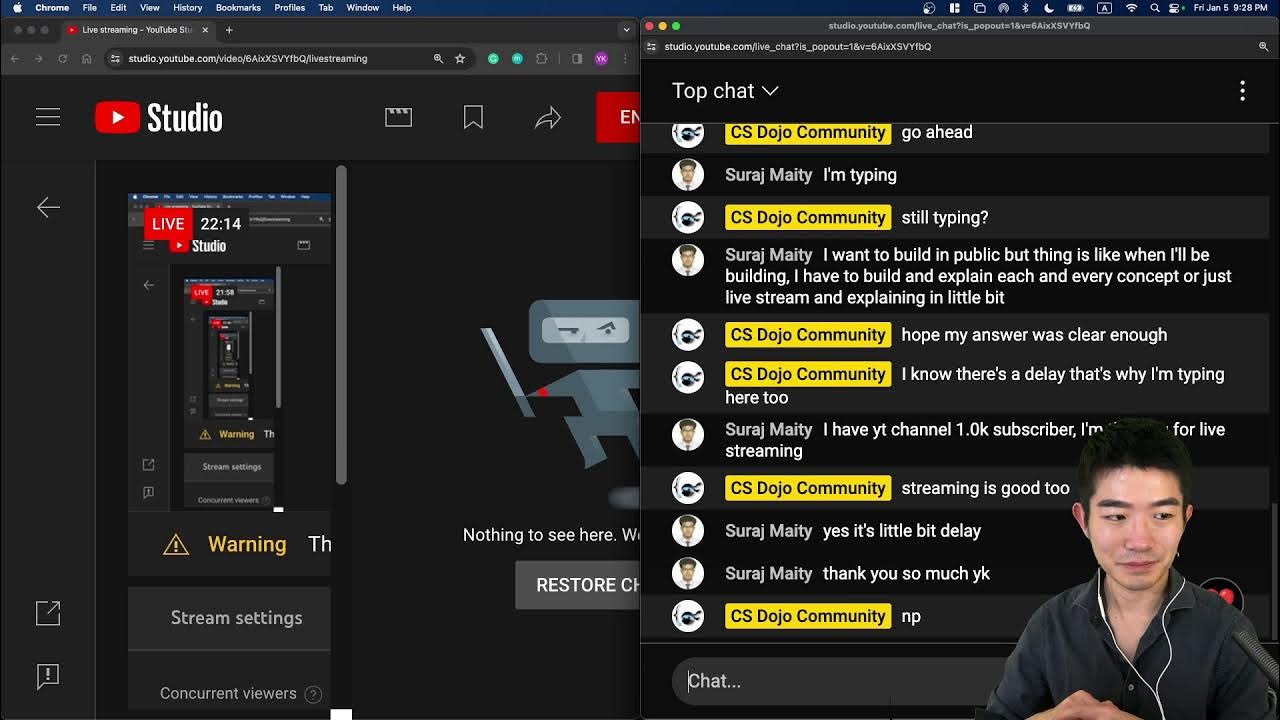Toggle the Chrome side panel icon
The image size is (1280, 720).
tap(577, 59)
